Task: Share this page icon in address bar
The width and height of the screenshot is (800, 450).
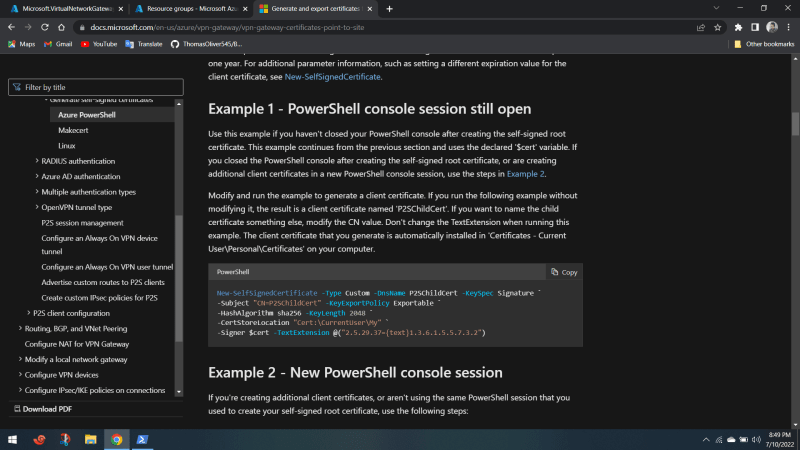Action: click(x=701, y=28)
